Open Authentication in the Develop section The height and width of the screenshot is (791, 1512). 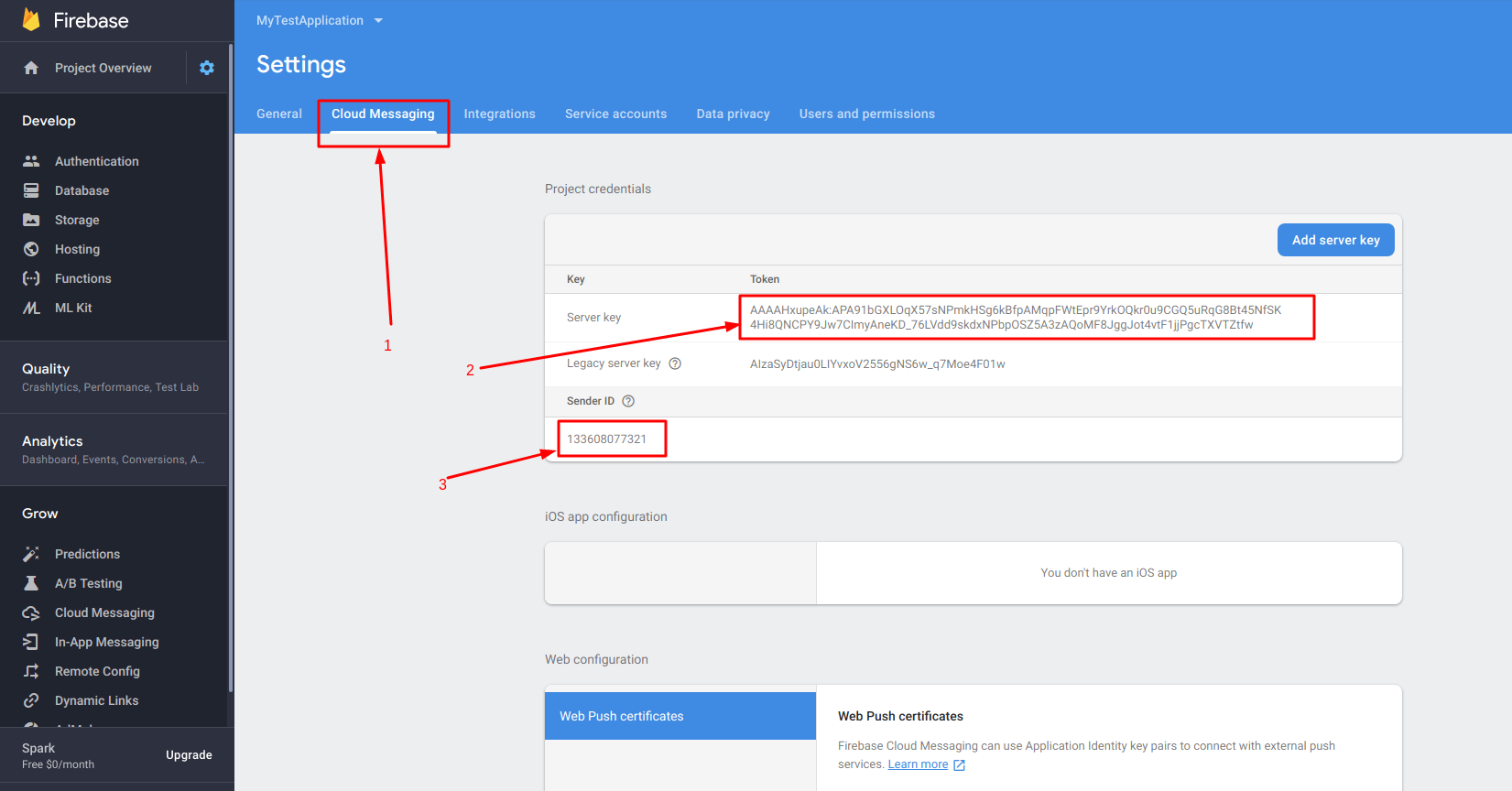[x=97, y=161]
